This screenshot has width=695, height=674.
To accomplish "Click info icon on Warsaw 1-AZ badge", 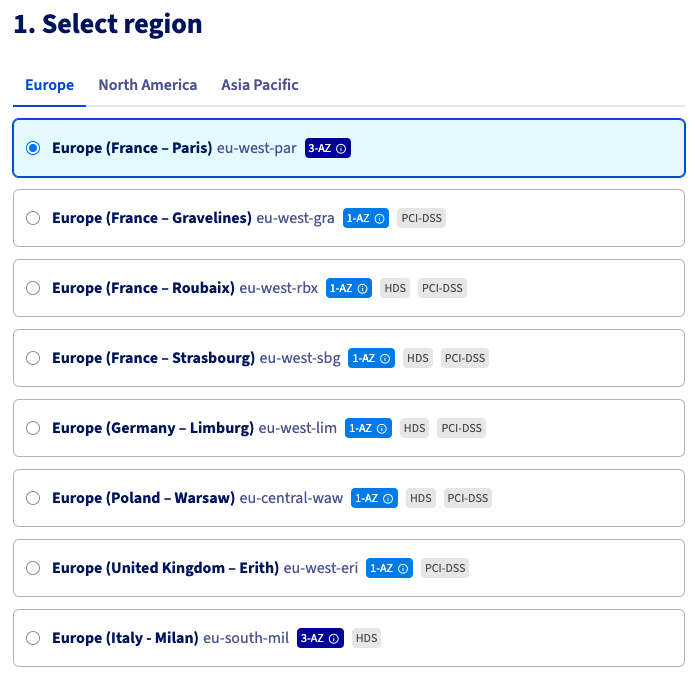I will [388, 499].
